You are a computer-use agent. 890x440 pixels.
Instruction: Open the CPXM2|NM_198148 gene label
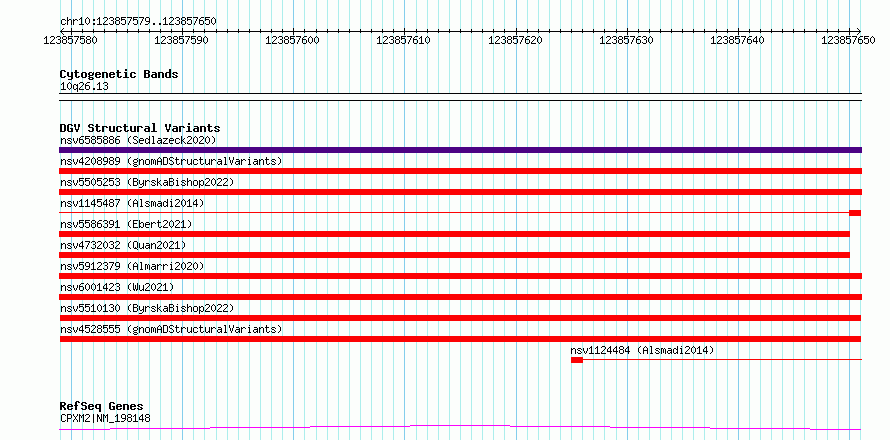105,418
